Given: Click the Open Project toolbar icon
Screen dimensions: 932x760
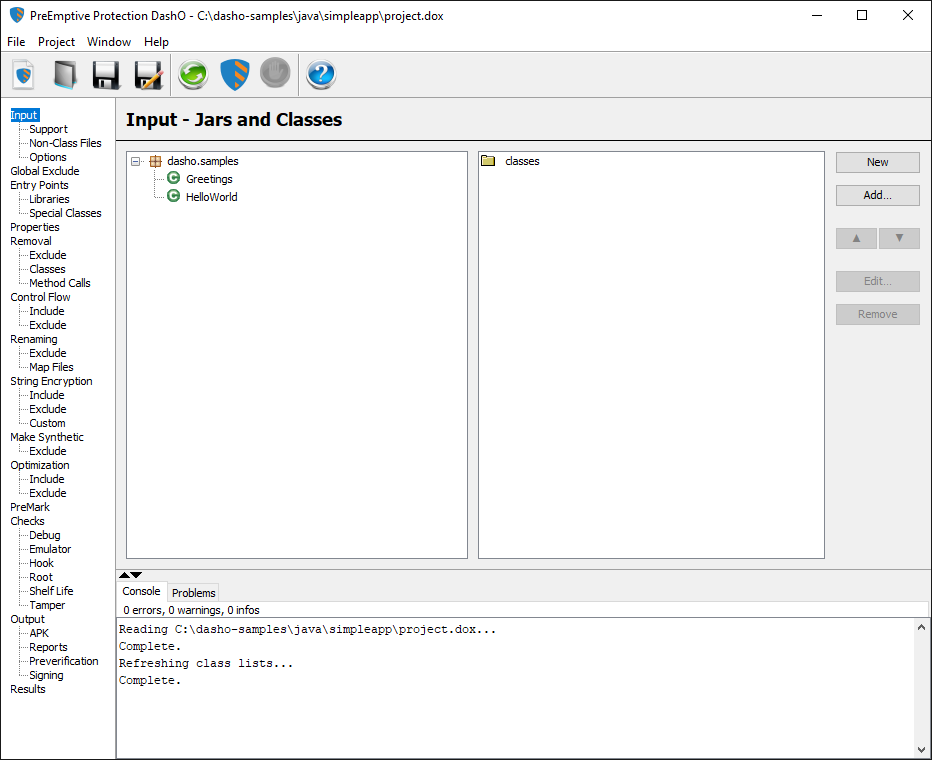Looking at the screenshot, I should click(x=65, y=75).
